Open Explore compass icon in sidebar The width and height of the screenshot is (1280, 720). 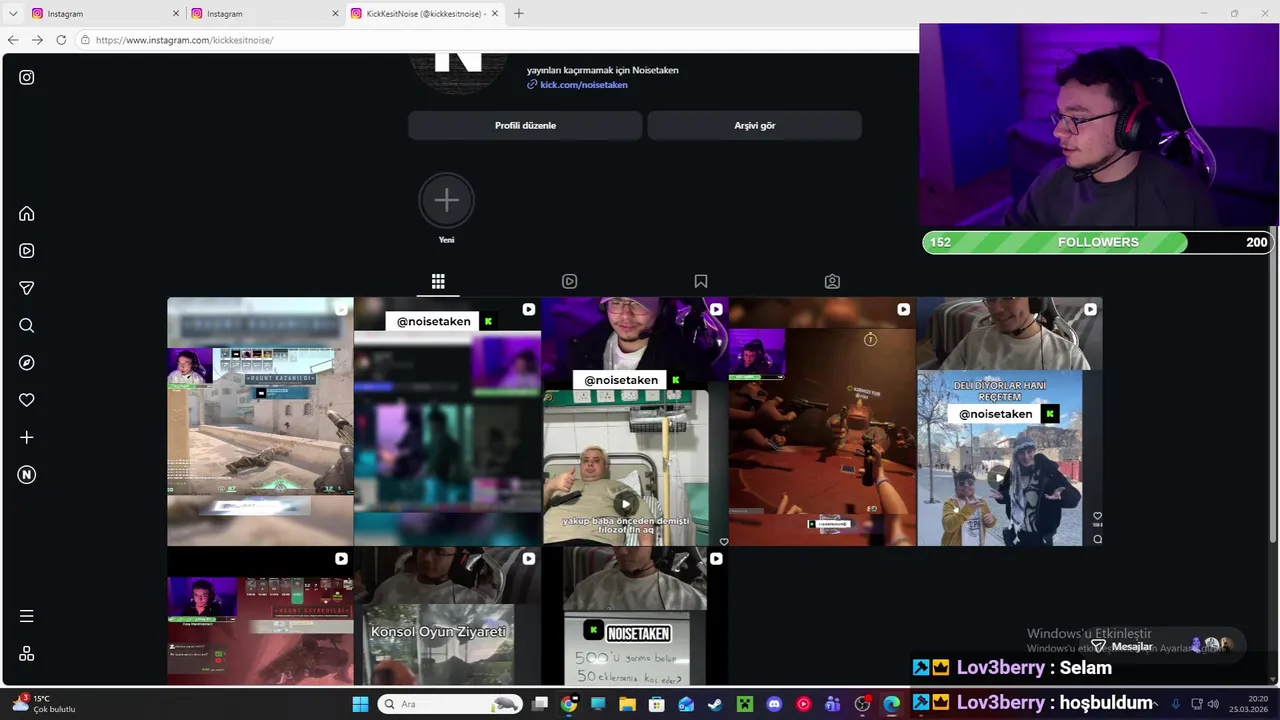click(x=27, y=363)
